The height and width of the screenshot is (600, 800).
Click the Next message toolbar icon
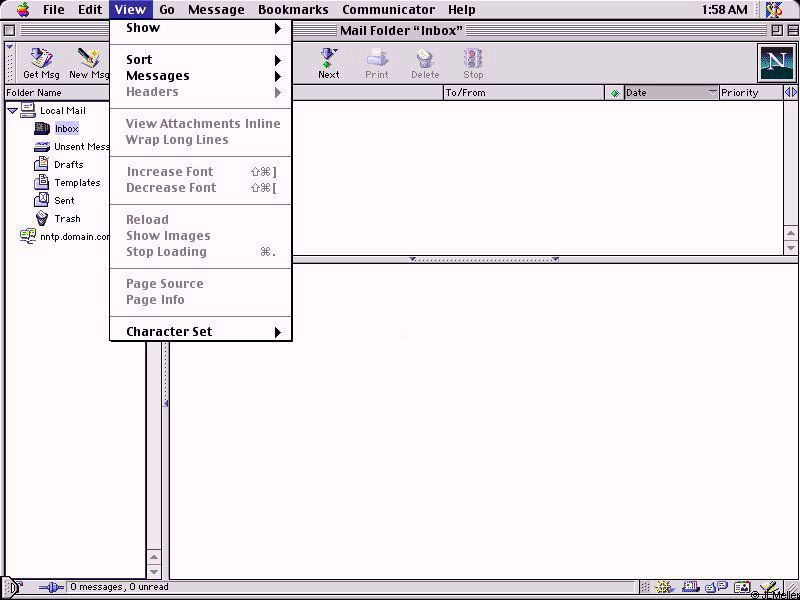tap(328, 62)
